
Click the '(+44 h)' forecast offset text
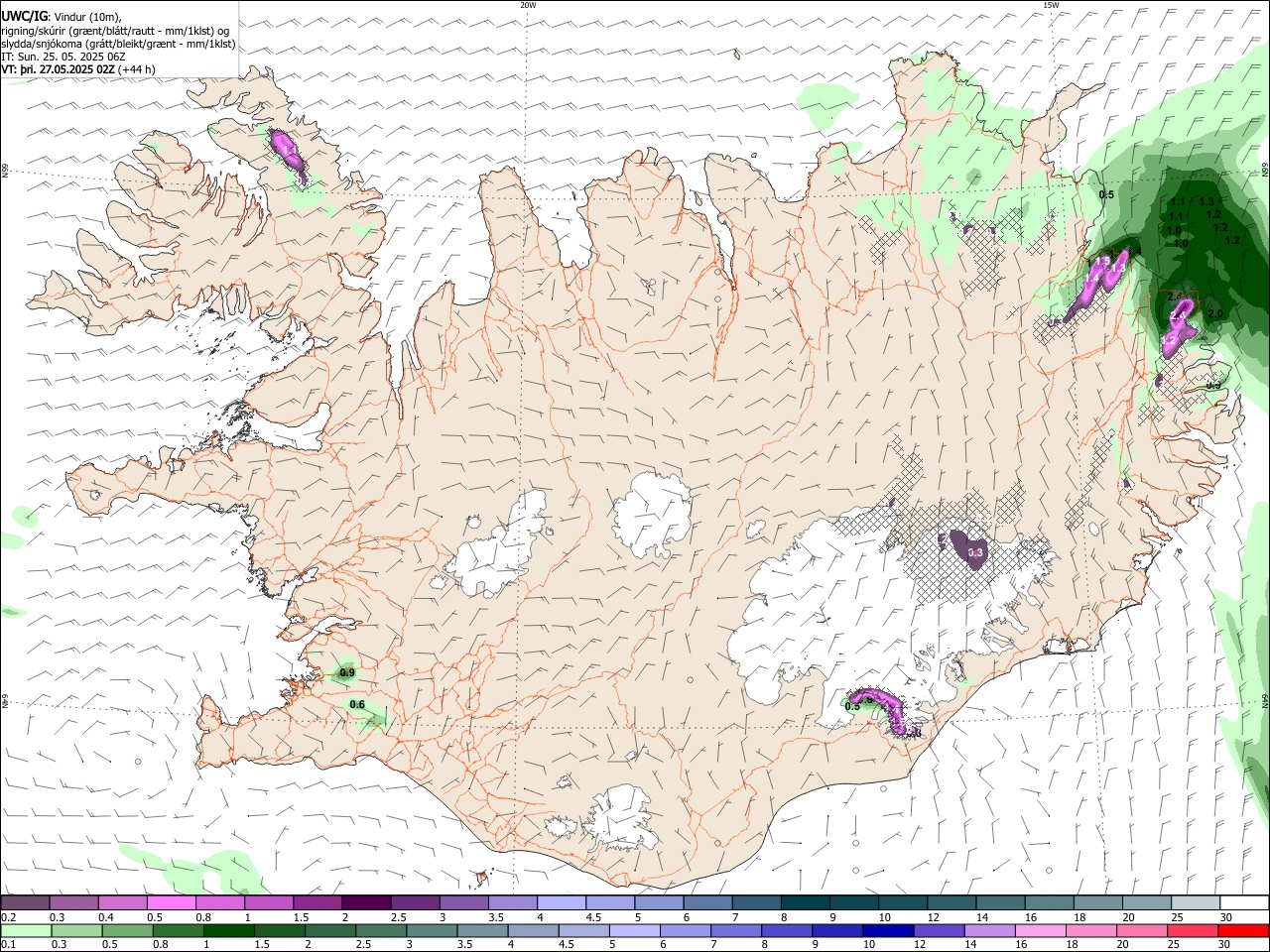pyautogui.click(x=136, y=69)
